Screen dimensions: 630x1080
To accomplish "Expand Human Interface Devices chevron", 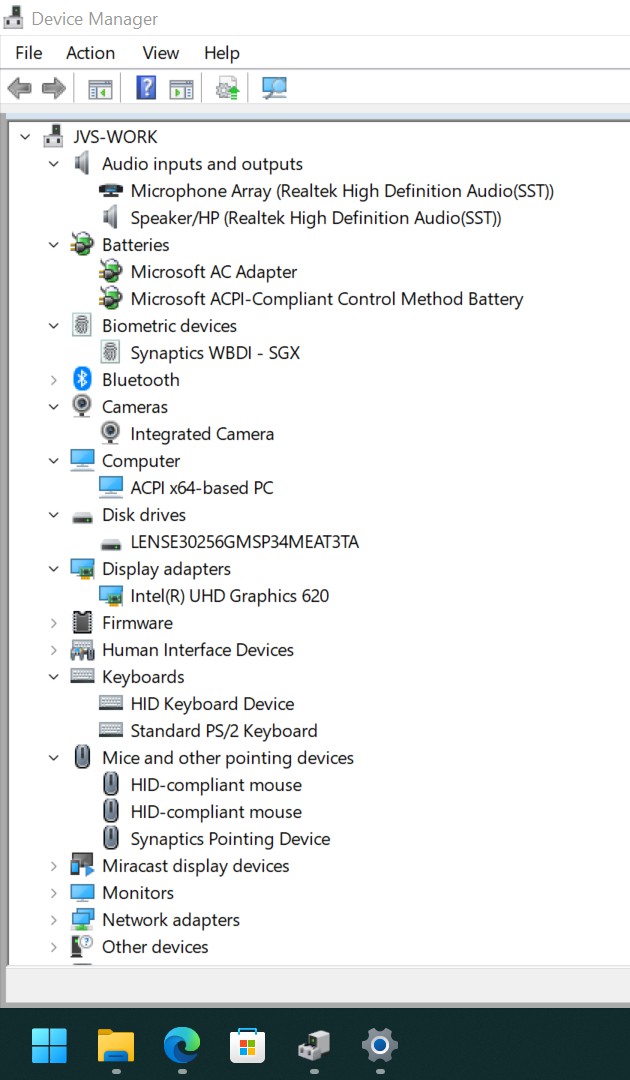I will tap(54, 650).
